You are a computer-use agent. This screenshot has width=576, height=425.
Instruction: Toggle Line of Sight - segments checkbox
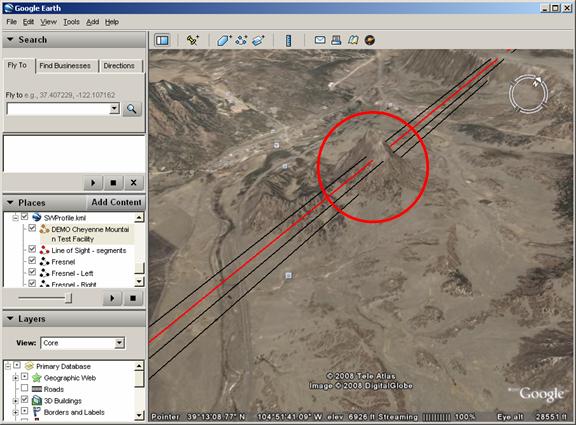click(32, 249)
